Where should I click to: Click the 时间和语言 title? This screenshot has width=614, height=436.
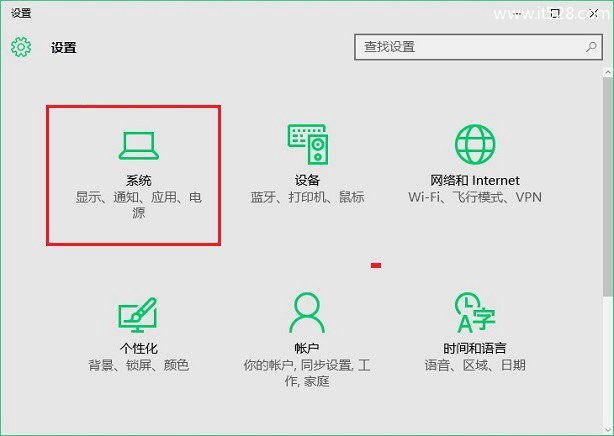pyautogui.click(x=475, y=348)
